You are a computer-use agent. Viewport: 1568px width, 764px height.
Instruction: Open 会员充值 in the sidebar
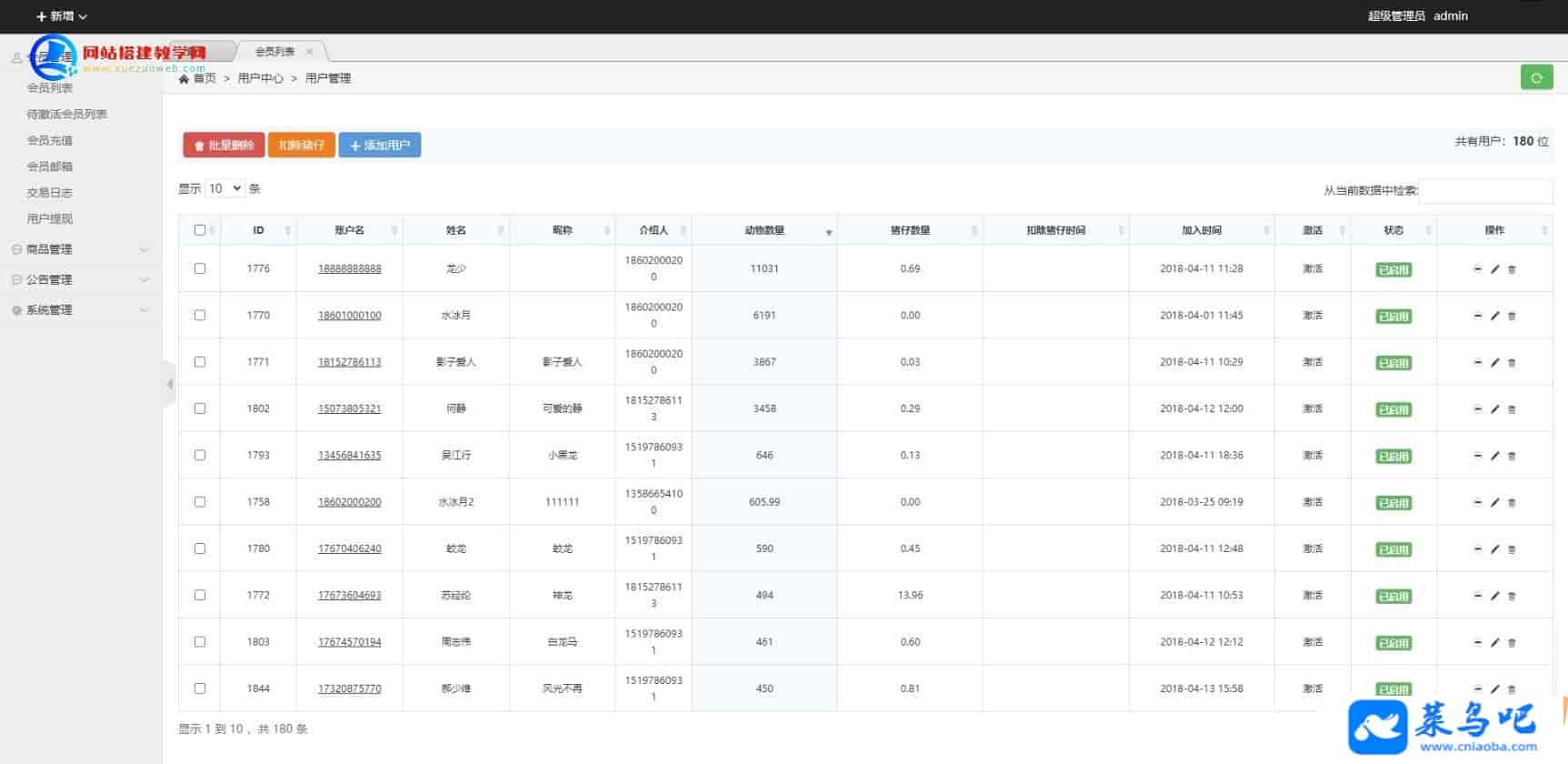click(x=50, y=140)
